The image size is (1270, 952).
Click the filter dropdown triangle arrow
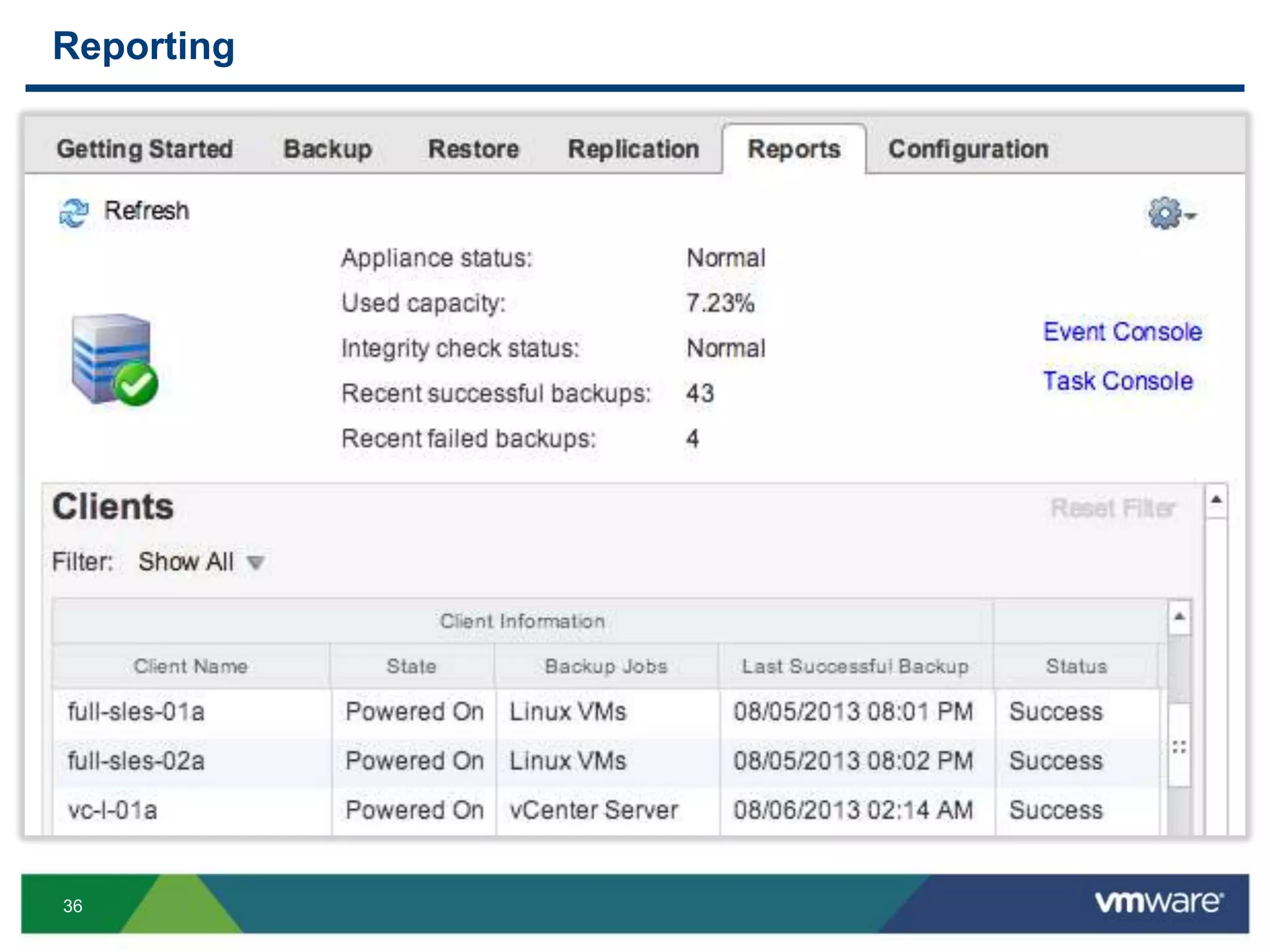coord(255,563)
